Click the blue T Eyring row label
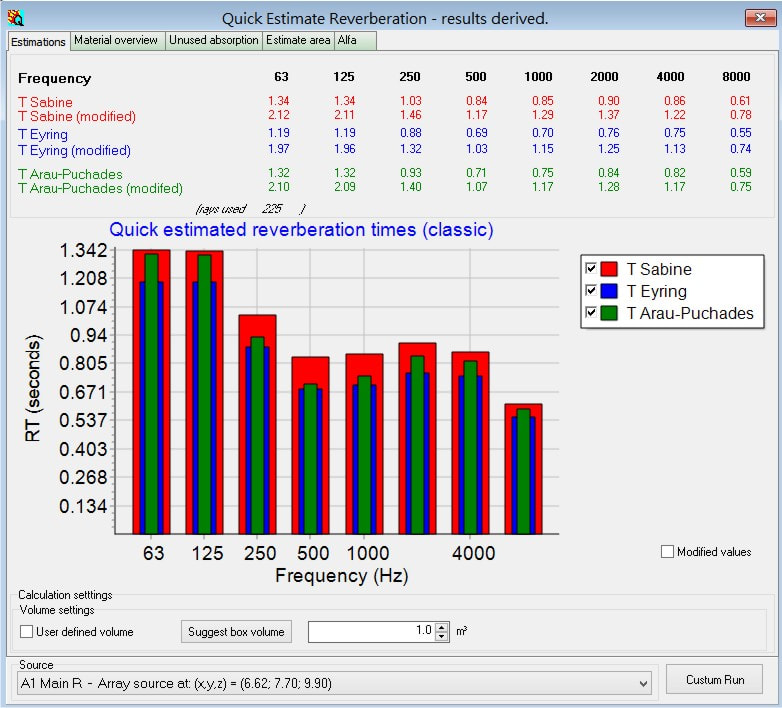Image resolution: width=782 pixels, height=708 pixels. click(x=43, y=135)
